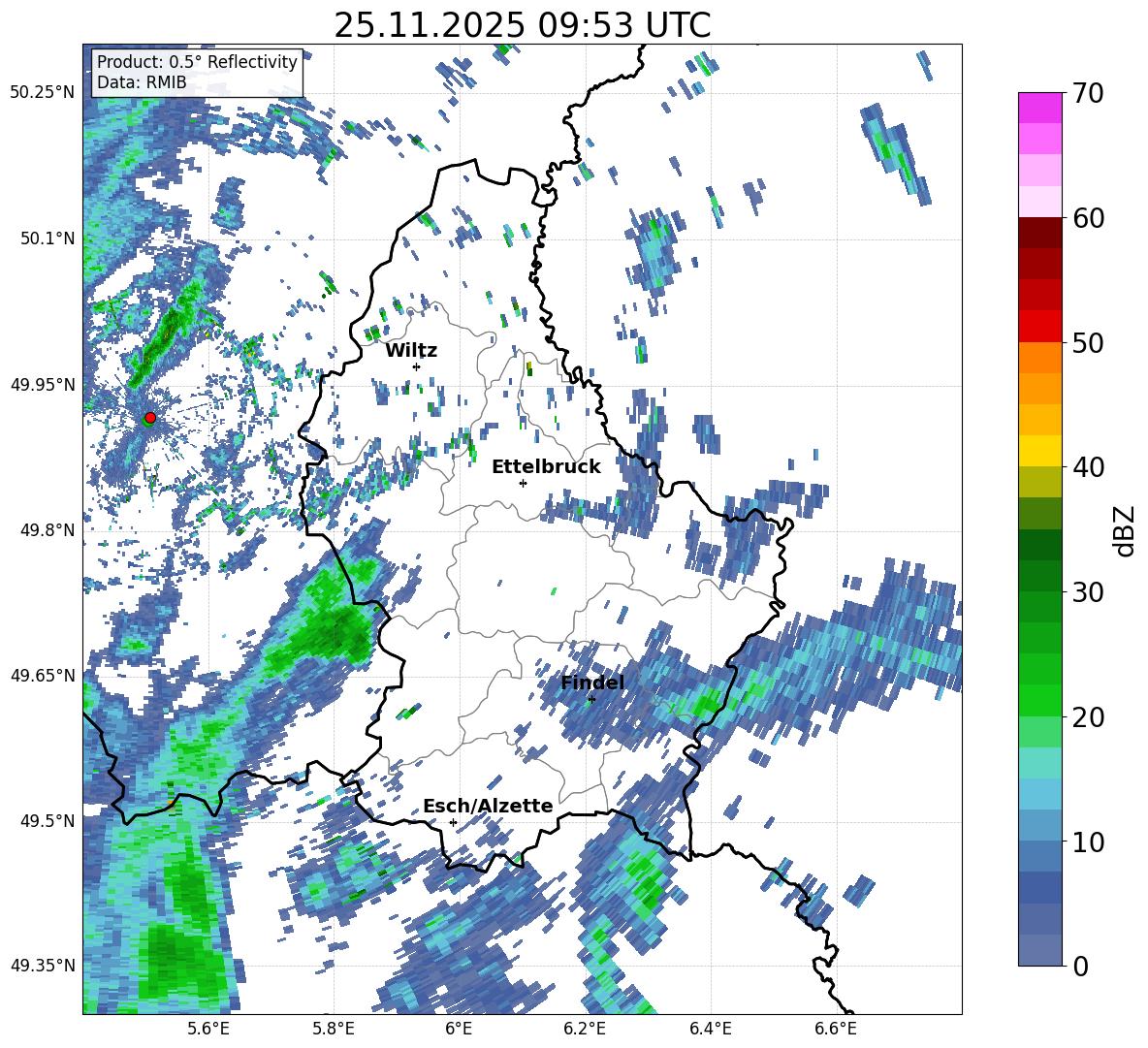Click the 6.6°E longitude label
Screen dimensions: 1148x1048
point(836,1029)
